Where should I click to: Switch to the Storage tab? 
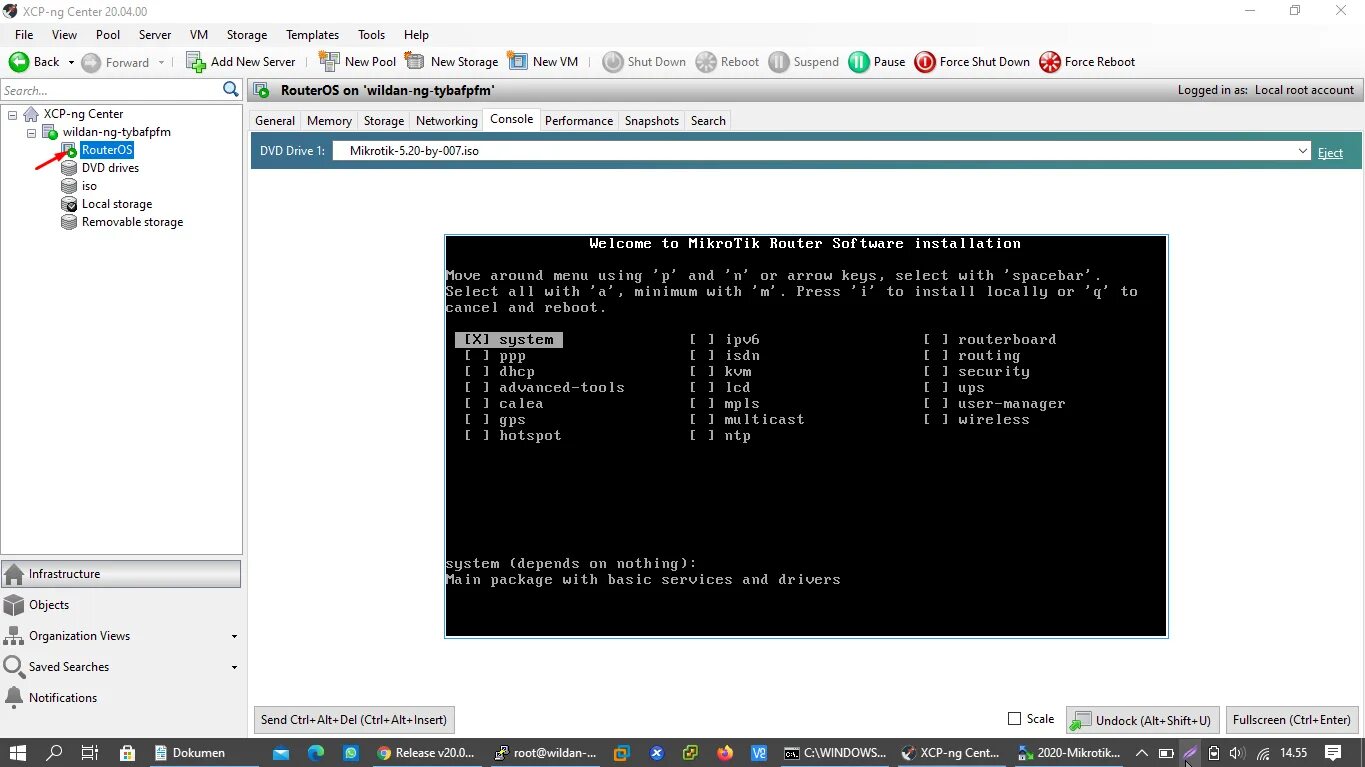coord(384,121)
